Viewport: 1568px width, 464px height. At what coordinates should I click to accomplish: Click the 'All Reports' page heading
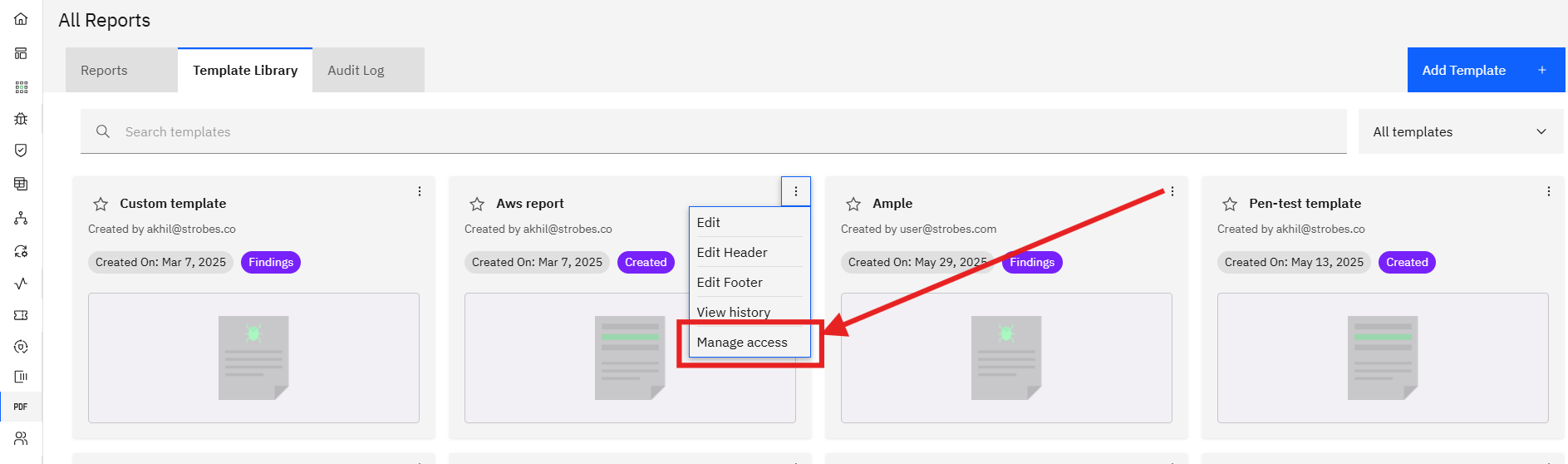[104, 20]
